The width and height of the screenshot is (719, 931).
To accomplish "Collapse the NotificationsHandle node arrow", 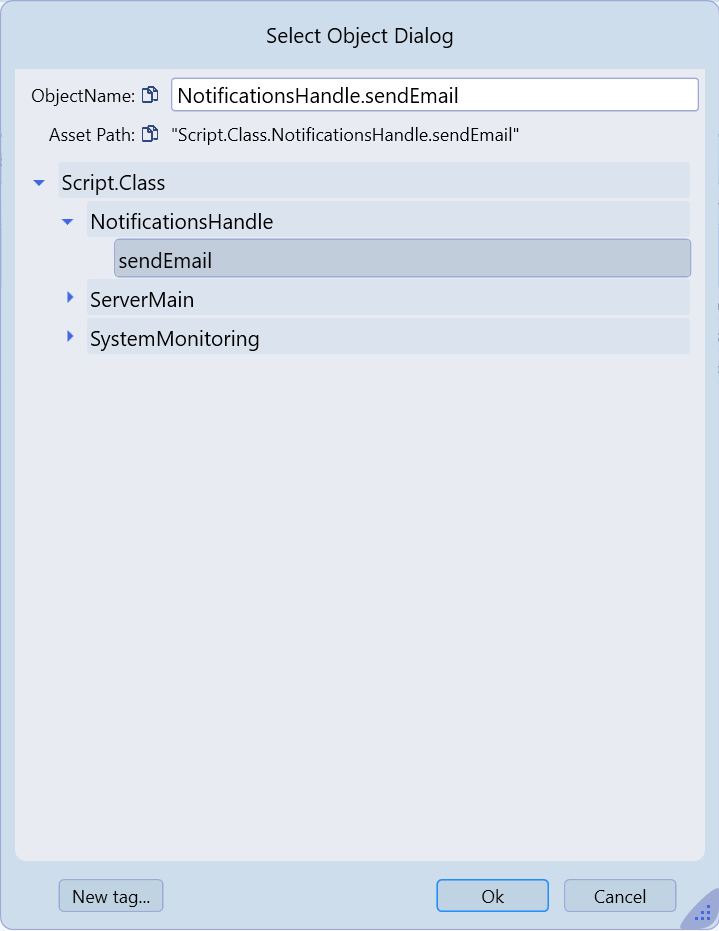I will point(68,221).
